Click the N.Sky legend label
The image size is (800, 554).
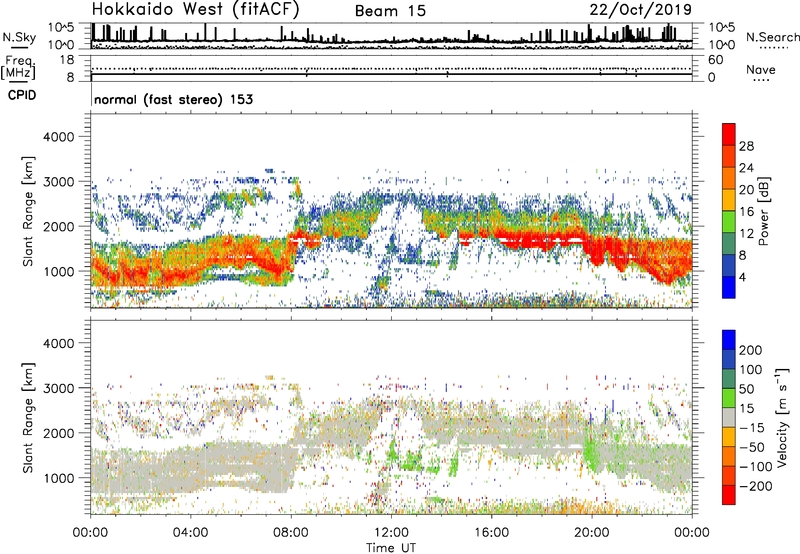click(x=19, y=37)
